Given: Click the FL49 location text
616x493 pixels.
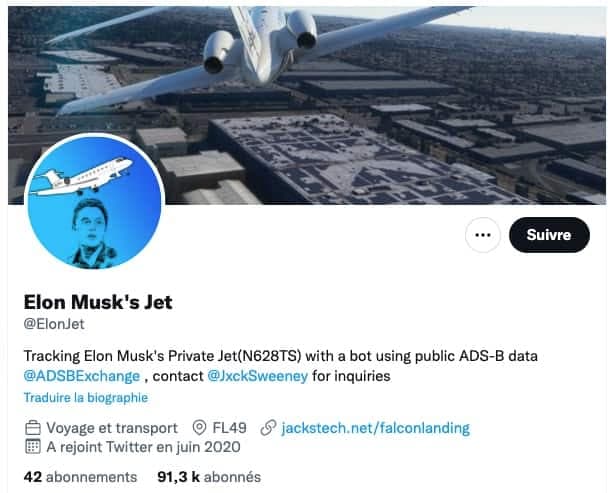Looking at the screenshot, I should point(231,428).
